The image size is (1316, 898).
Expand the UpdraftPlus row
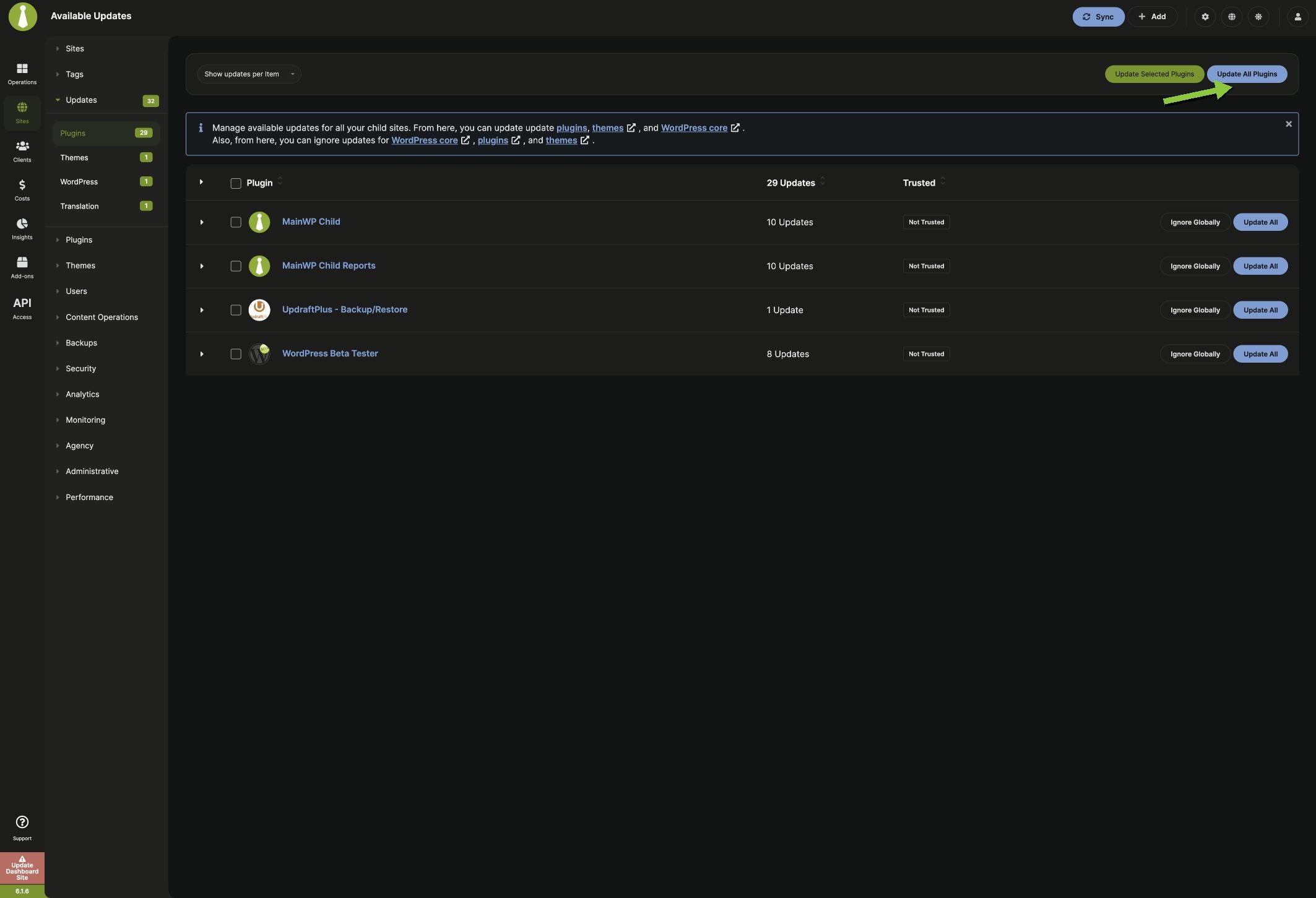(x=202, y=310)
